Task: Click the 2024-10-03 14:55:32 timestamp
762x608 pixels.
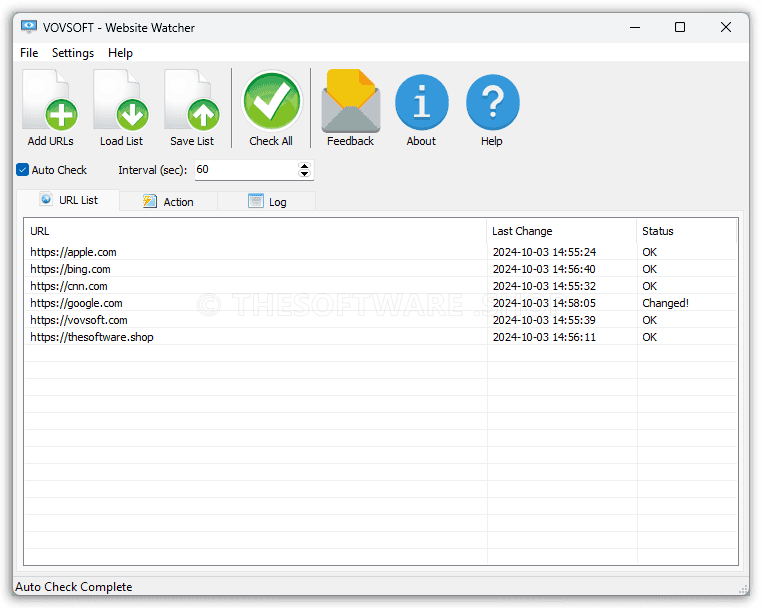Action: 544,286
